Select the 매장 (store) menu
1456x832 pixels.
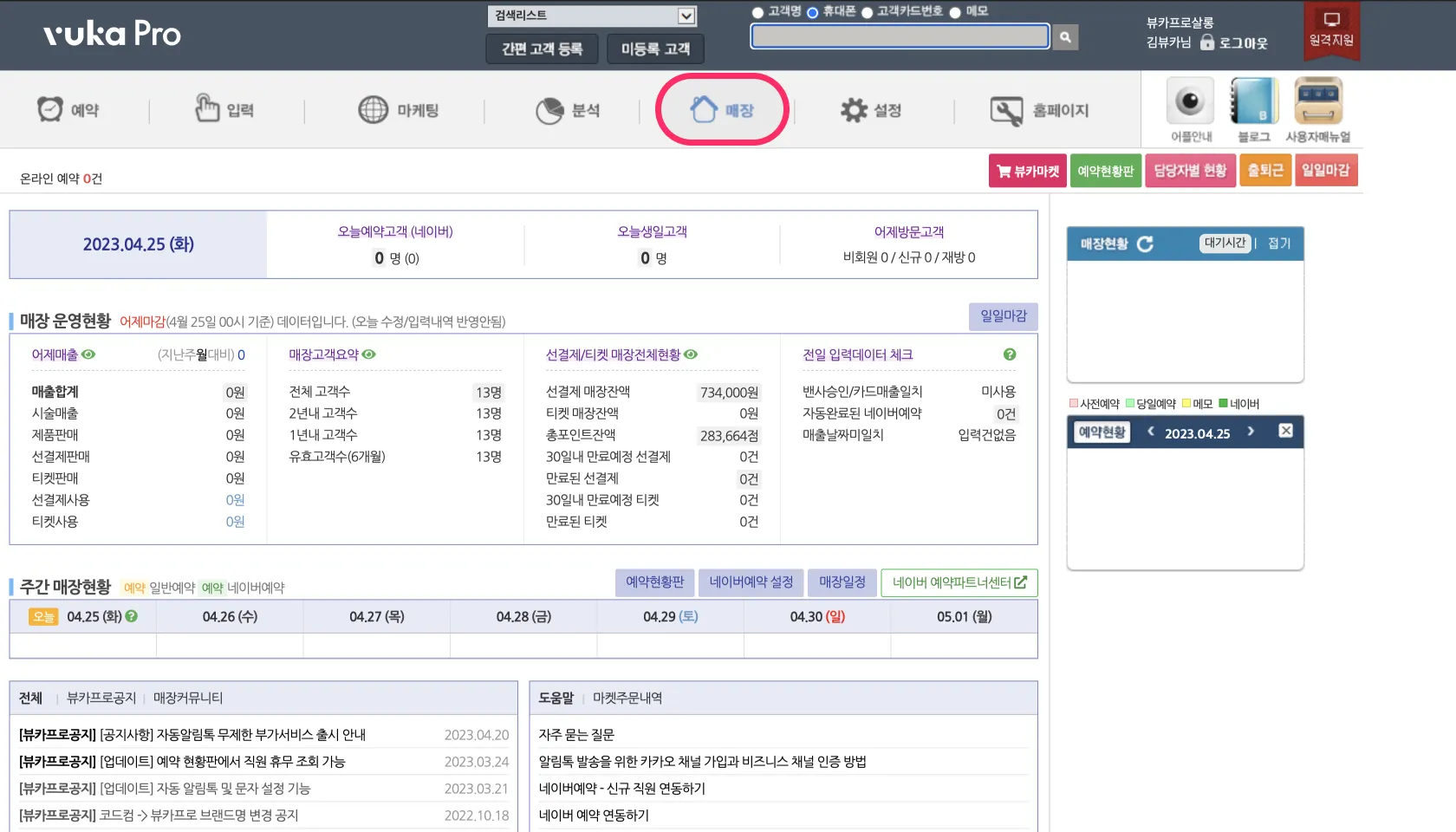coord(722,110)
